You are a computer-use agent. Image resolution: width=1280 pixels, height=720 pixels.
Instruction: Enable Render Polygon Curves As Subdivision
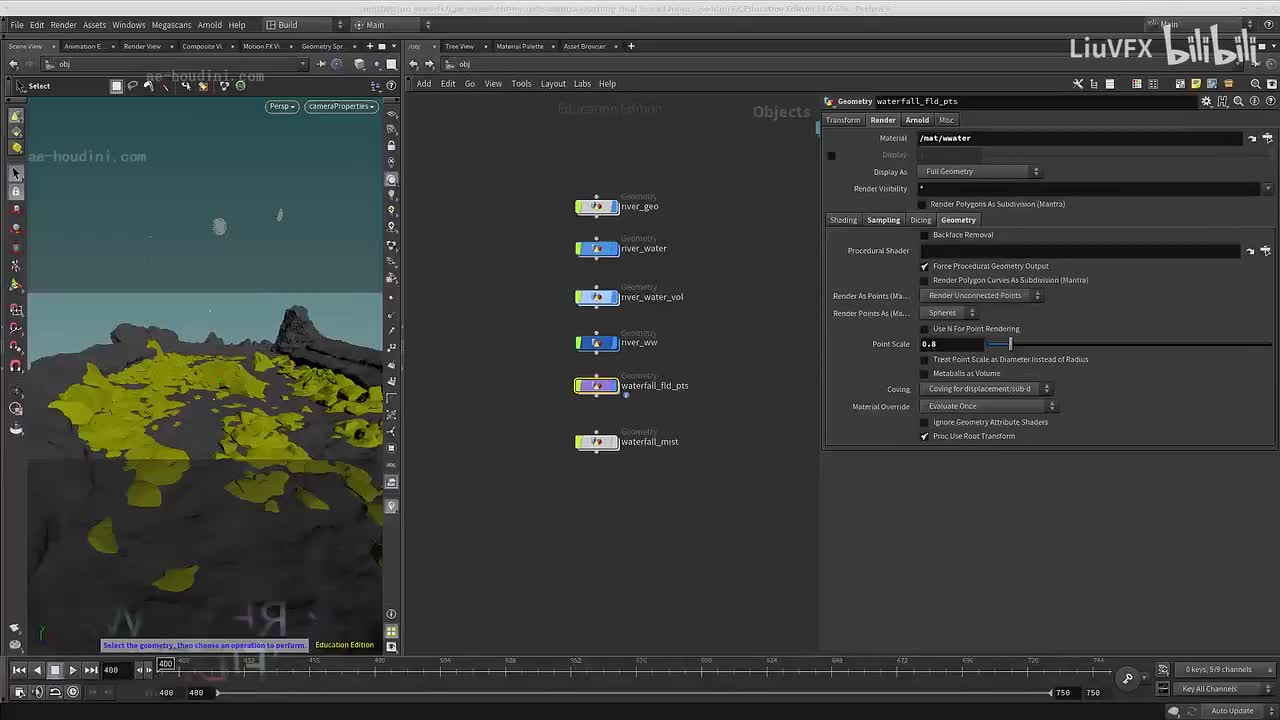point(924,280)
